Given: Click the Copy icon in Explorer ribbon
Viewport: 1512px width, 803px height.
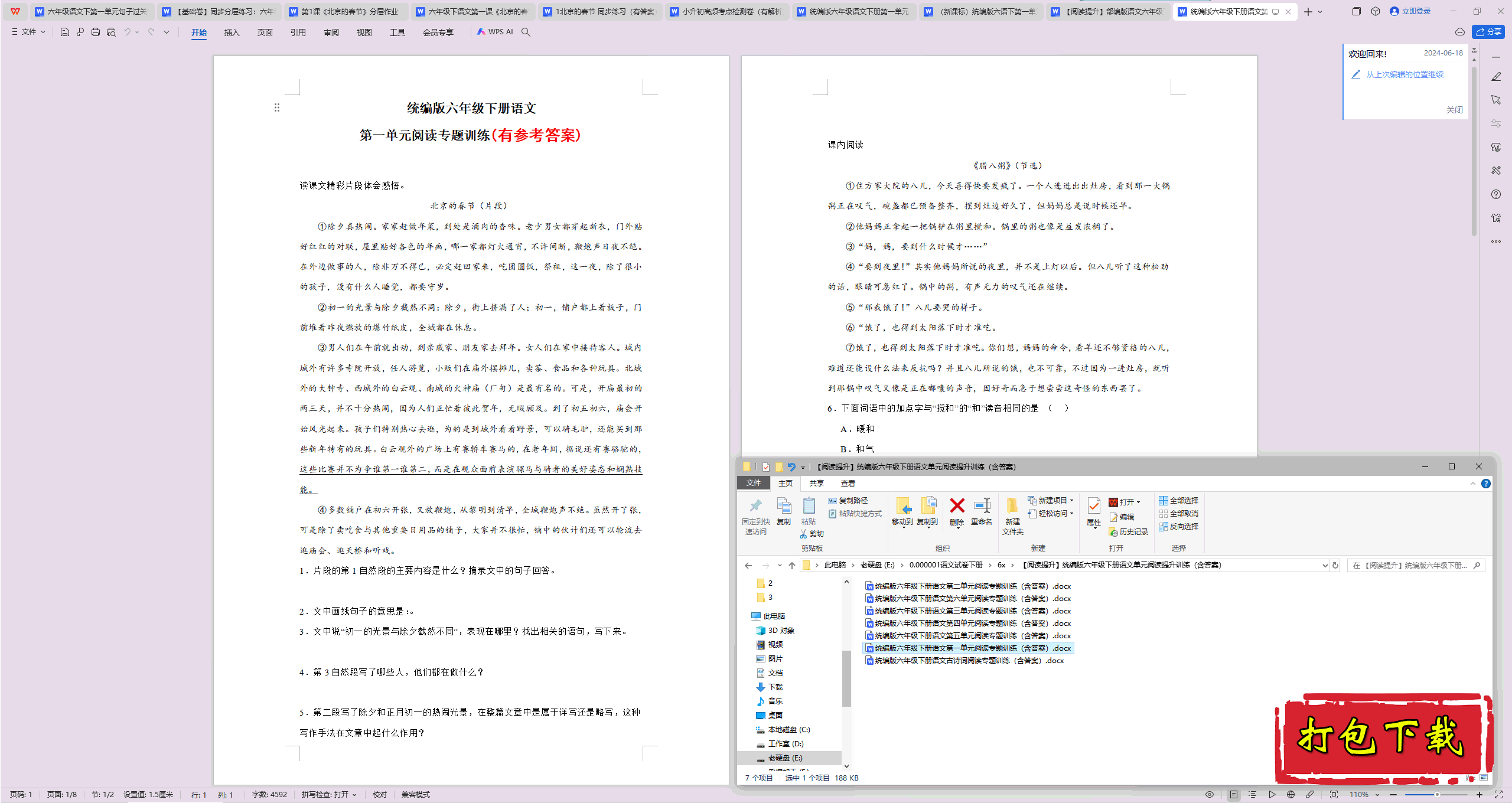Looking at the screenshot, I should coord(784,511).
